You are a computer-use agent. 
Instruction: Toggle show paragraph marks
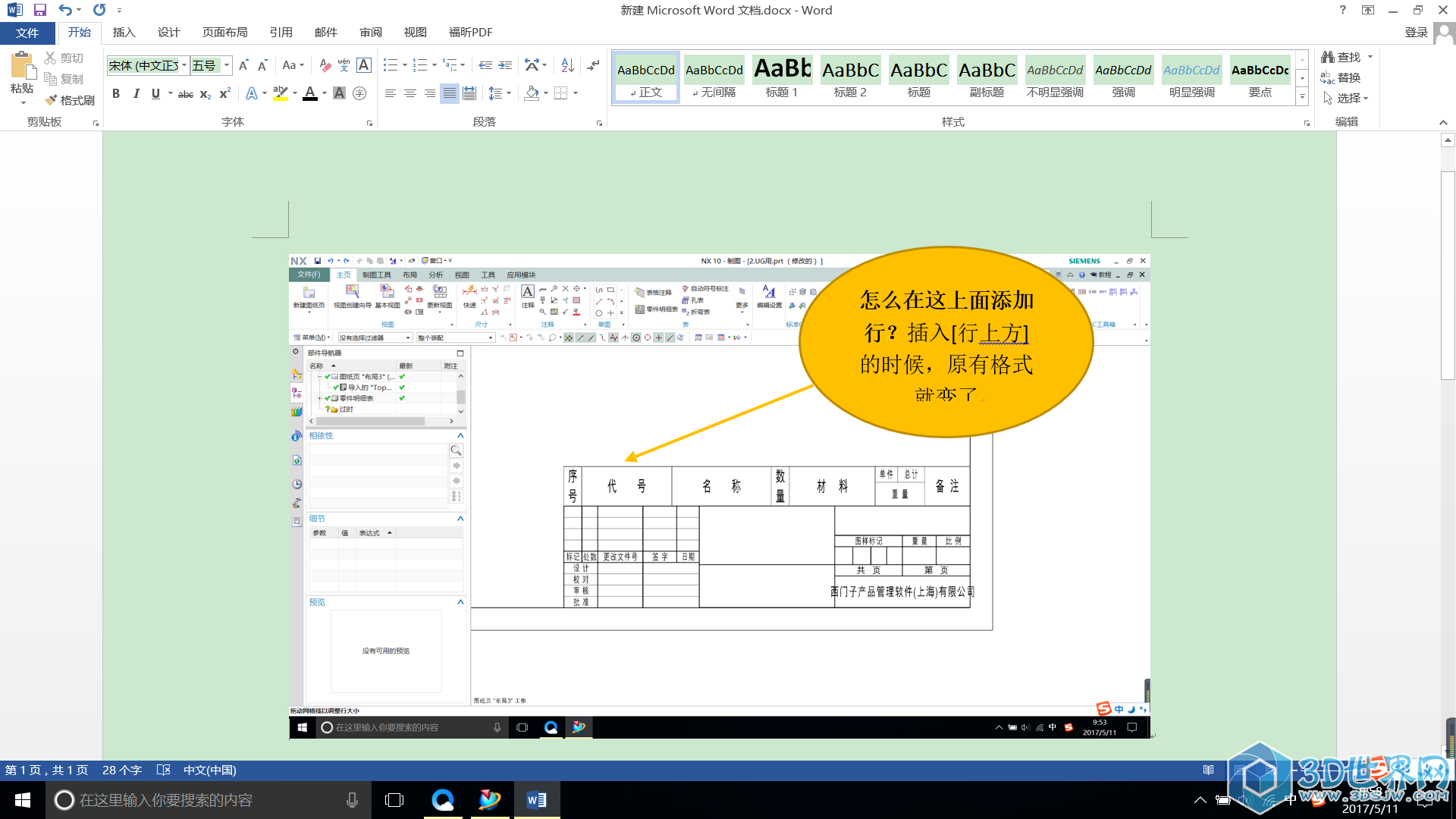click(594, 65)
